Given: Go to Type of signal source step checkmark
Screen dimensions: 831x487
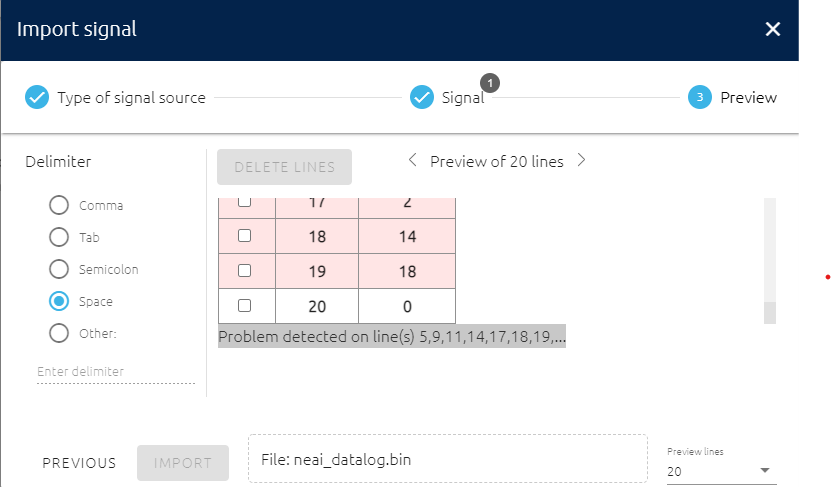Looking at the screenshot, I should (x=37, y=98).
